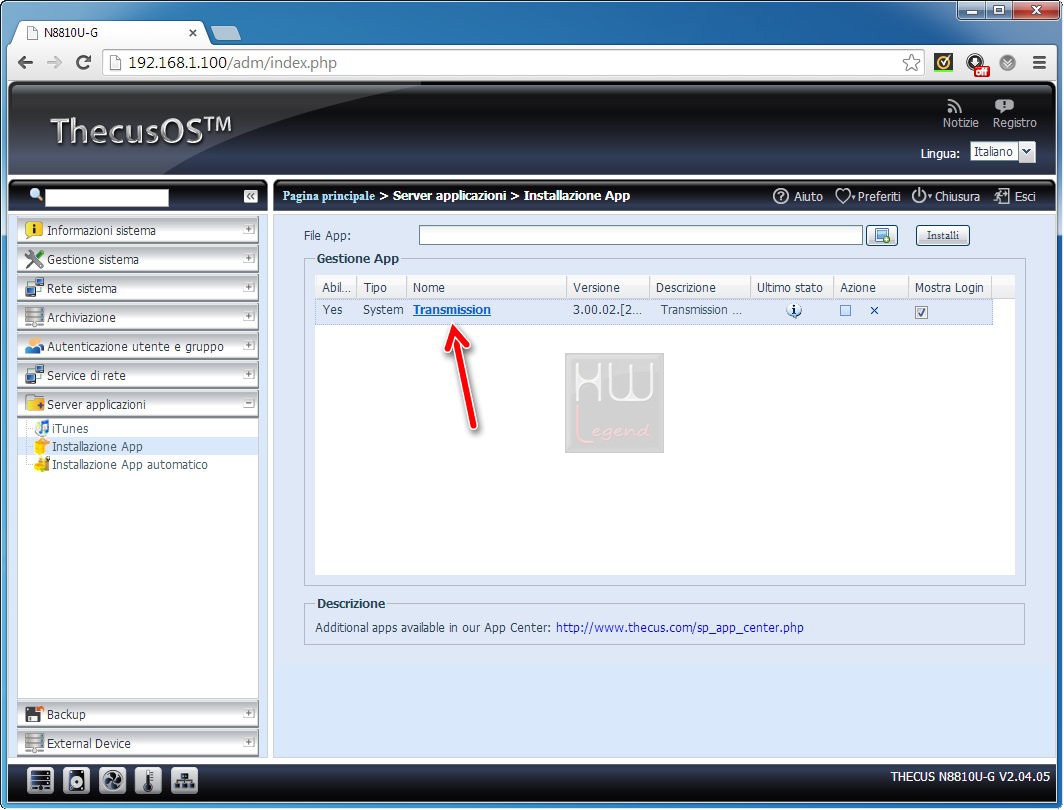Screen dimensions: 1064x810
Task: Click the Gestione sistema tools icon
Action: (x=33, y=258)
